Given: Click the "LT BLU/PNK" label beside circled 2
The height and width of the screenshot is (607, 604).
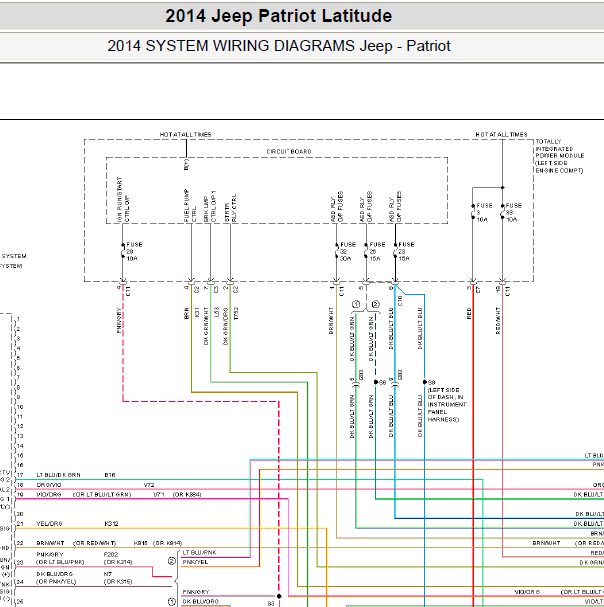Looking at the screenshot, I should coord(199,552).
